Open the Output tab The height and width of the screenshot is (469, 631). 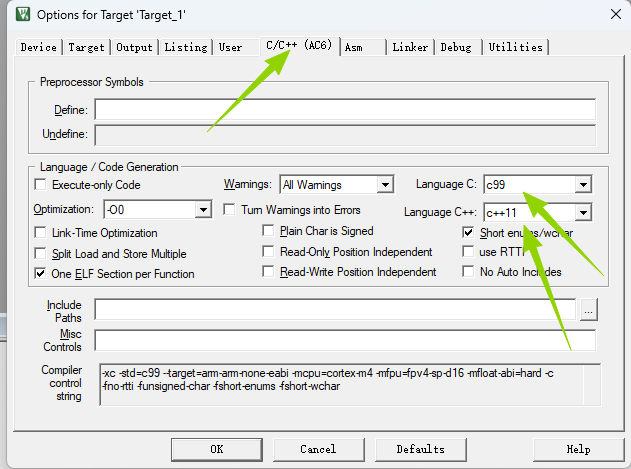pos(134,47)
